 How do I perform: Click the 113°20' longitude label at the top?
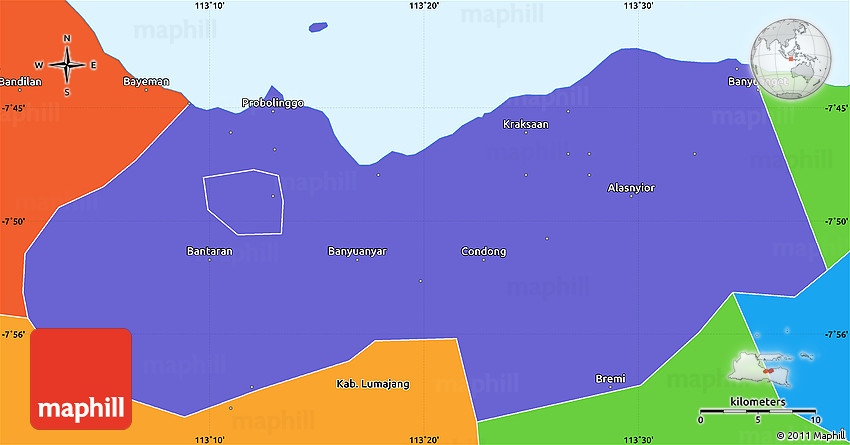pos(424,6)
